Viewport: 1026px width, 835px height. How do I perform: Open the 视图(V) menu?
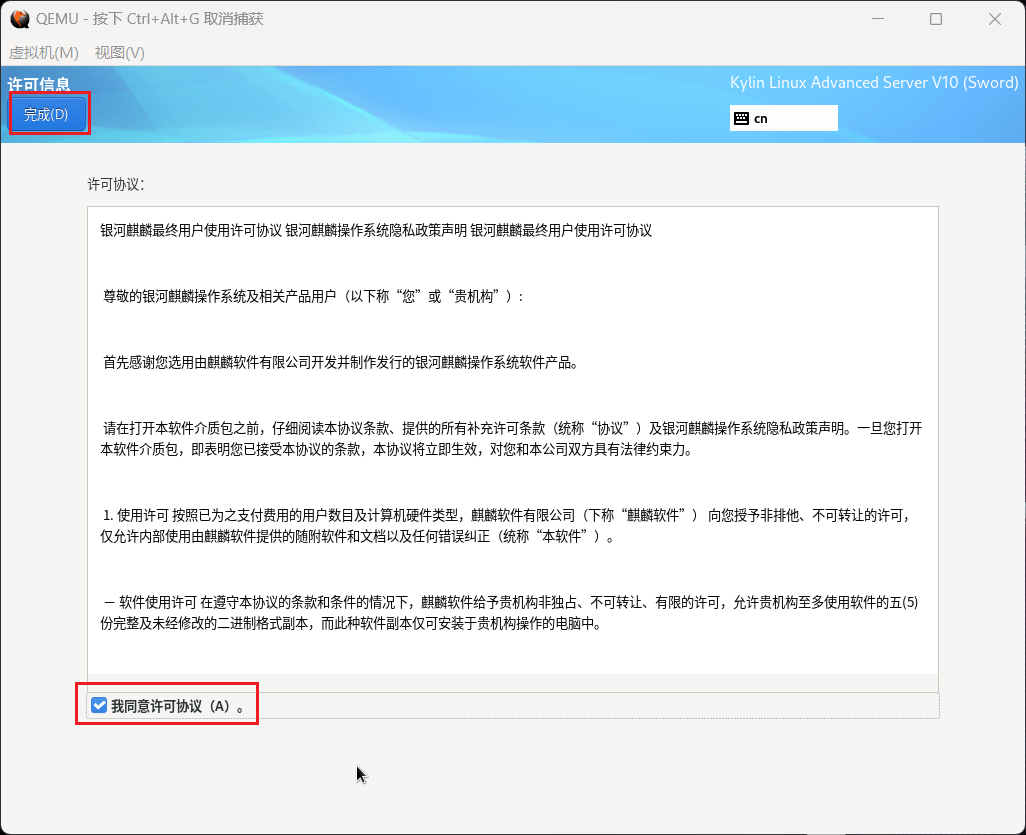(120, 52)
